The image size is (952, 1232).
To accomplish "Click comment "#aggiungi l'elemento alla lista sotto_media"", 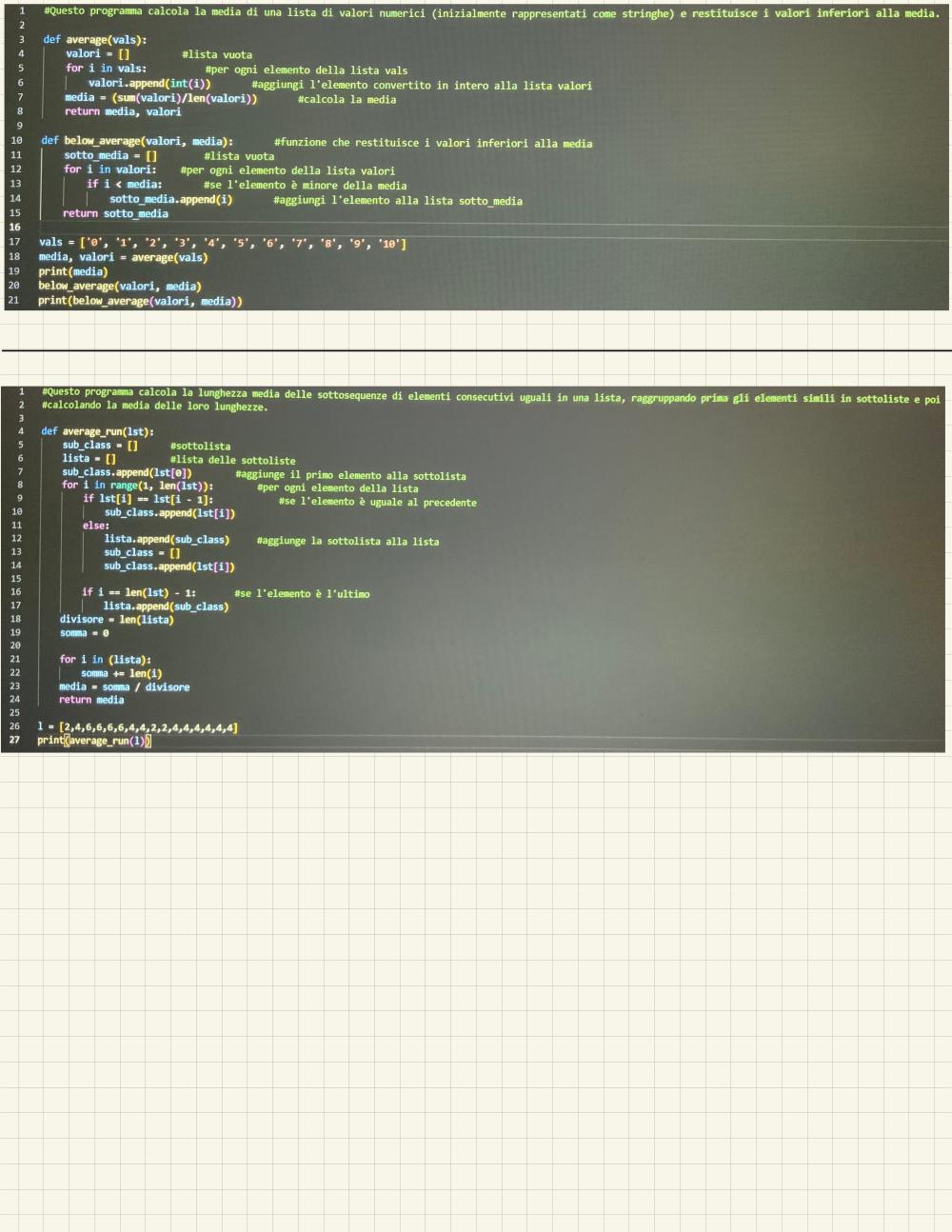I will tap(398, 201).
